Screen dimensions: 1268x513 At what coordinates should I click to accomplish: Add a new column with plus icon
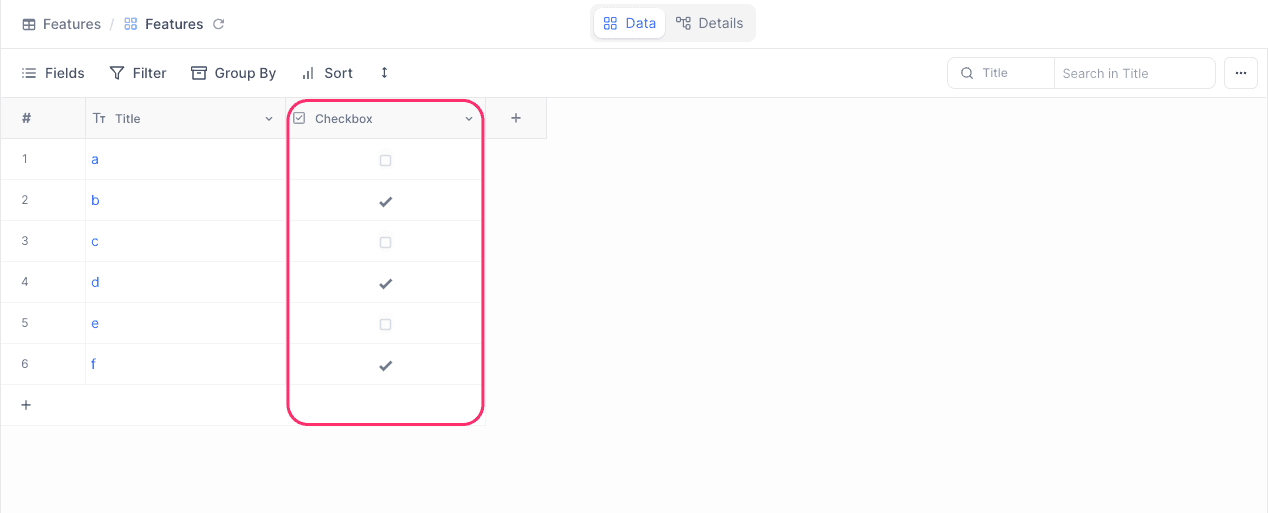pyautogui.click(x=516, y=118)
